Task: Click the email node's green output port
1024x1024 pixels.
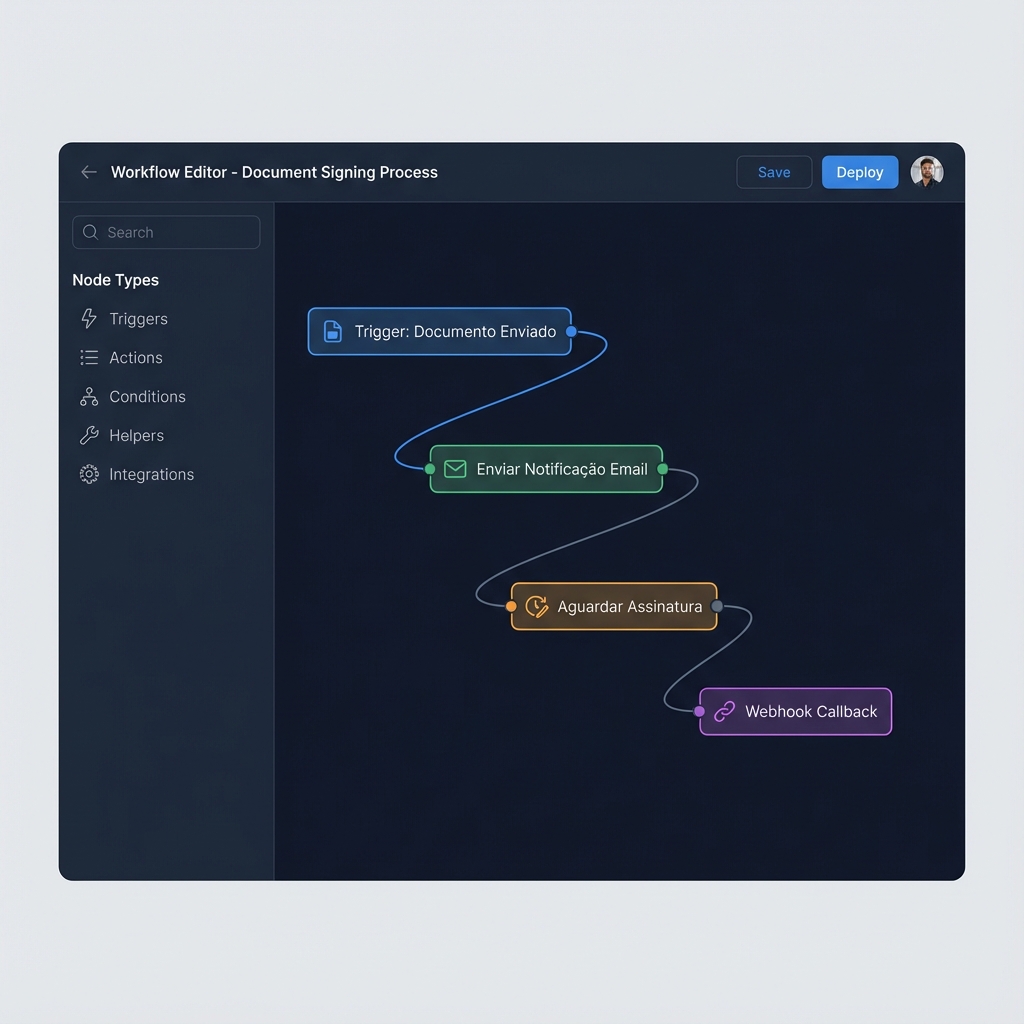Action: click(x=662, y=469)
